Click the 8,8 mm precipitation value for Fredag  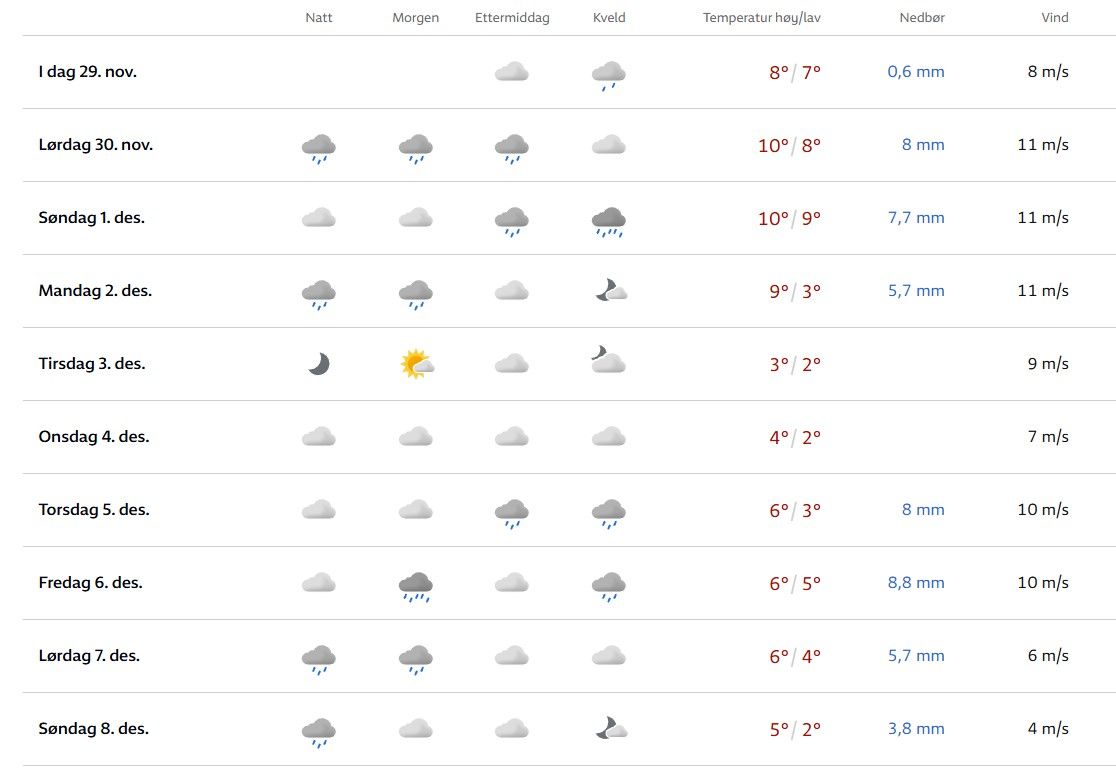click(x=916, y=583)
